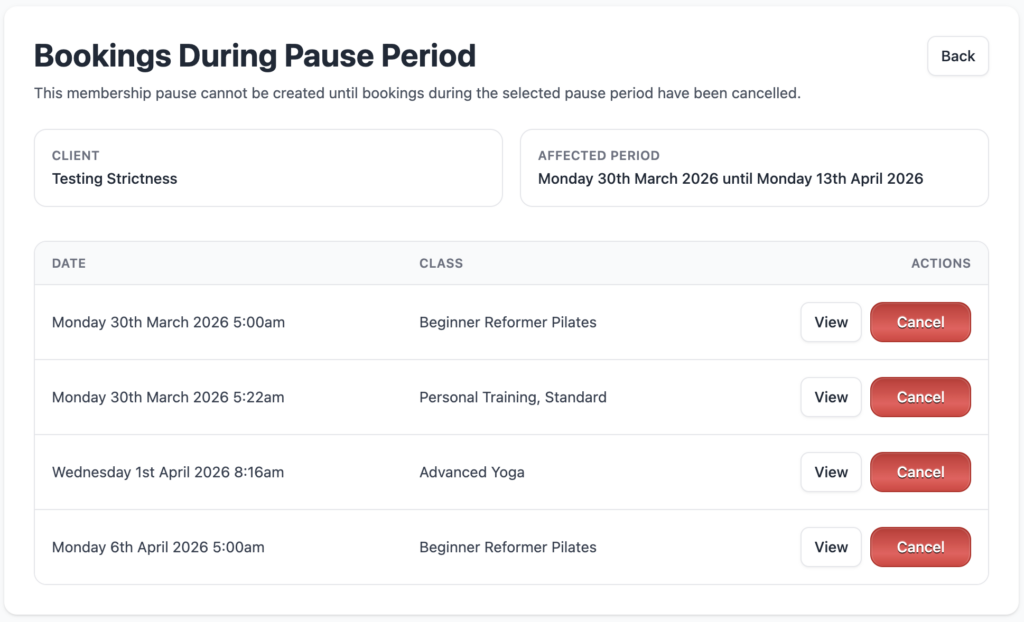Click the Advanced Yoga class name
Screen dimensions: 1024x622
[472, 472]
